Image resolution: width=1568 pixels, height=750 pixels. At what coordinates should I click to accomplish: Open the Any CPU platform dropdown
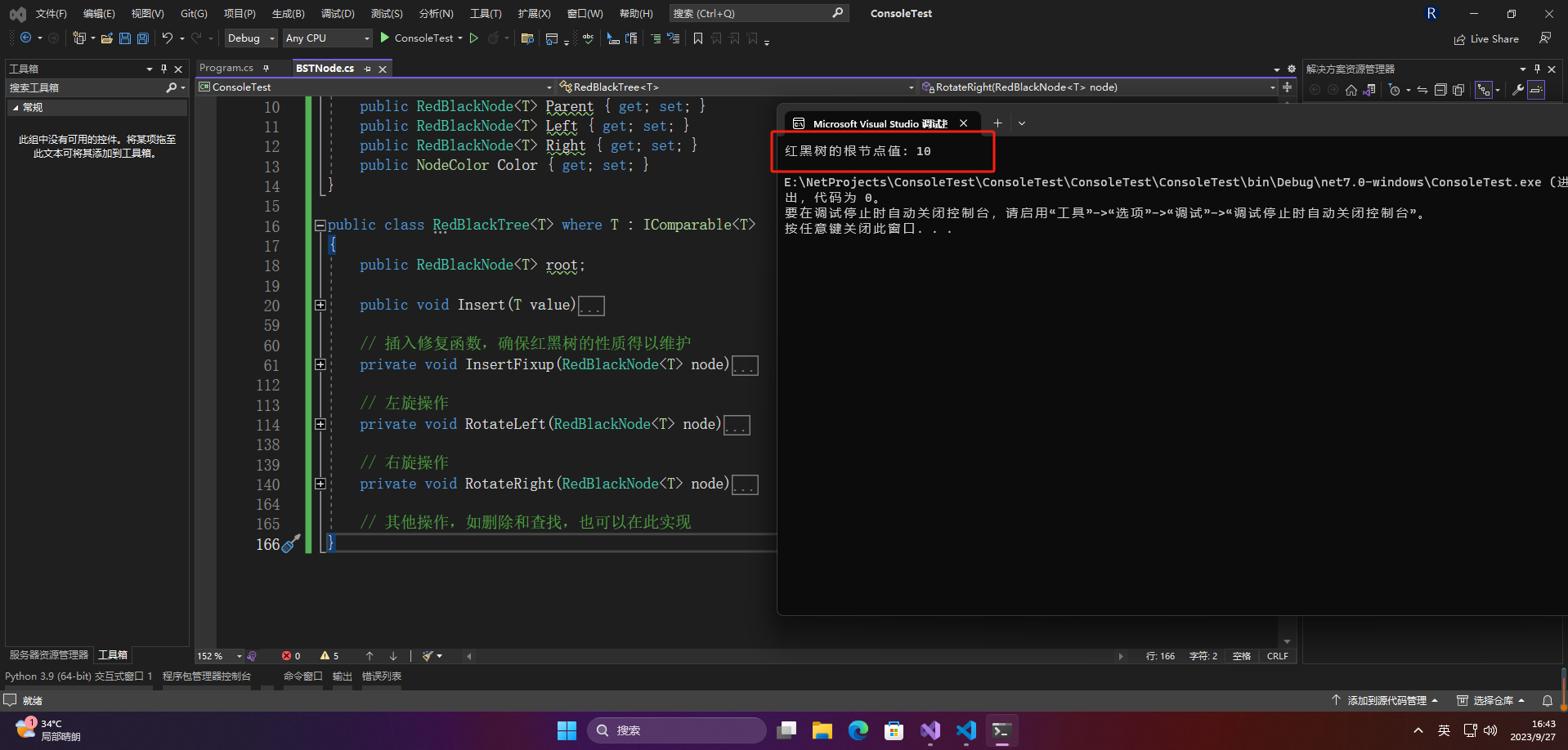pos(327,38)
